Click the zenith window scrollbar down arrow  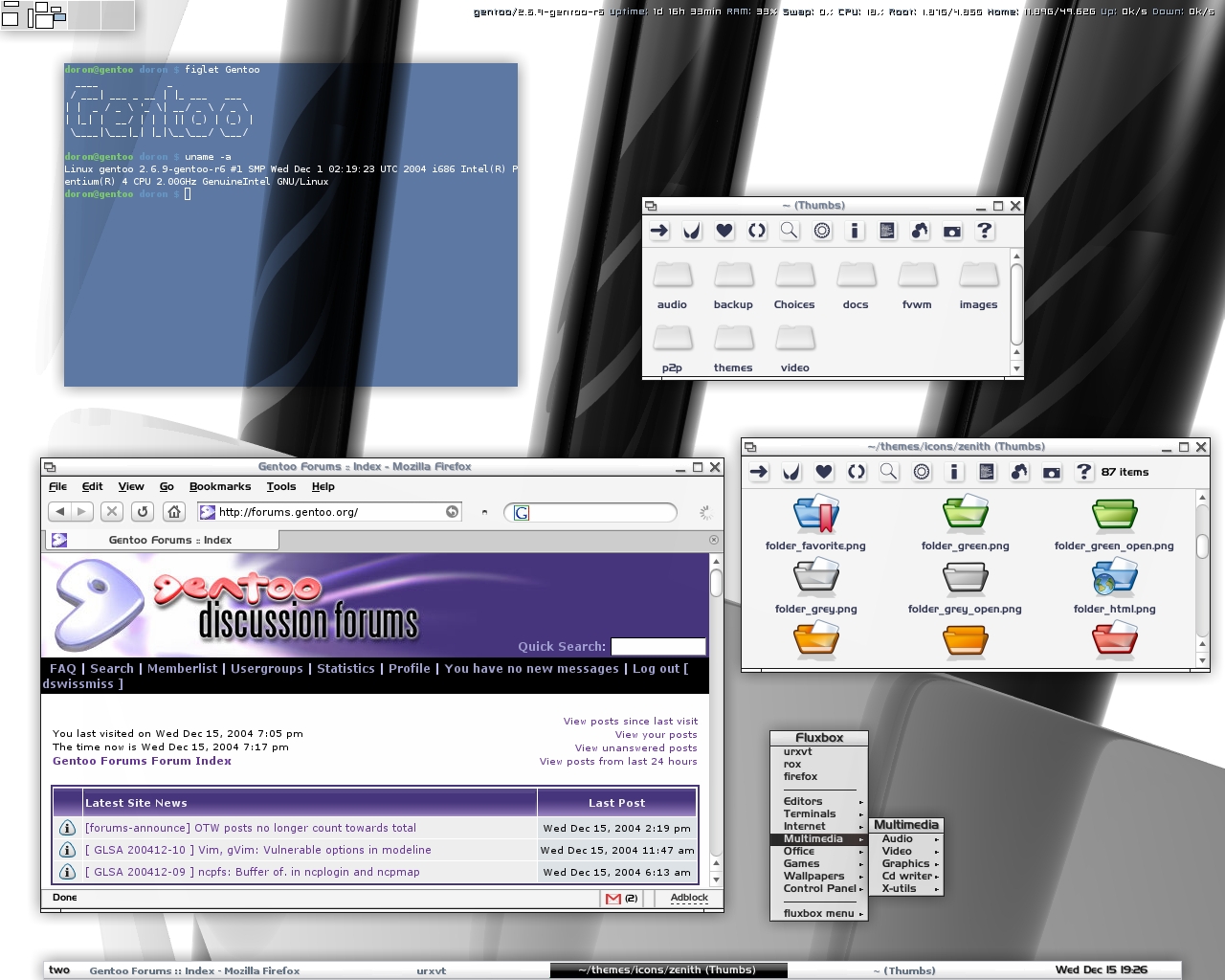[x=1203, y=660]
